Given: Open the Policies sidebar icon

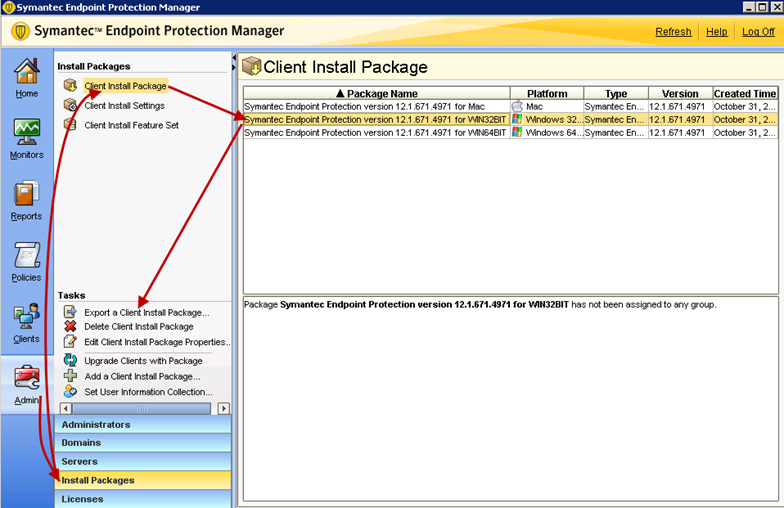Looking at the screenshot, I should click(26, 257).
